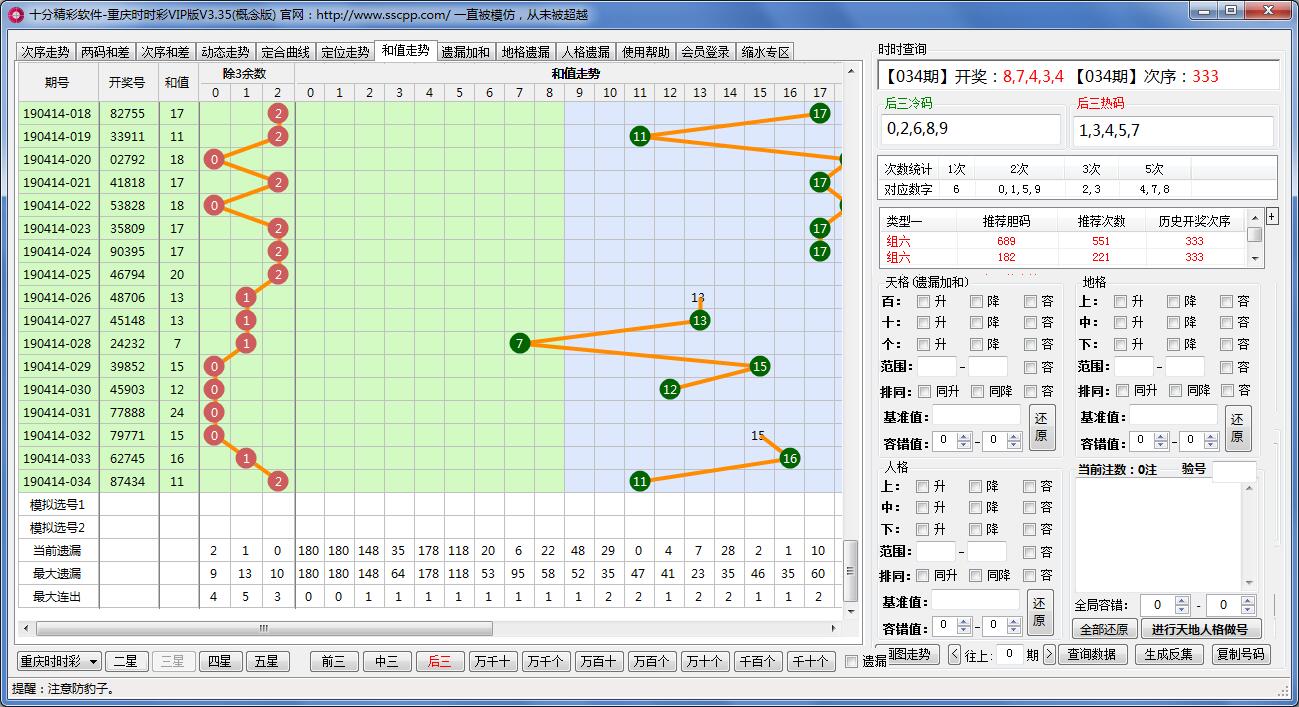Click the green 16 marker in row 190414-033
Viewport: 1299px width, 707px height.
789,458
